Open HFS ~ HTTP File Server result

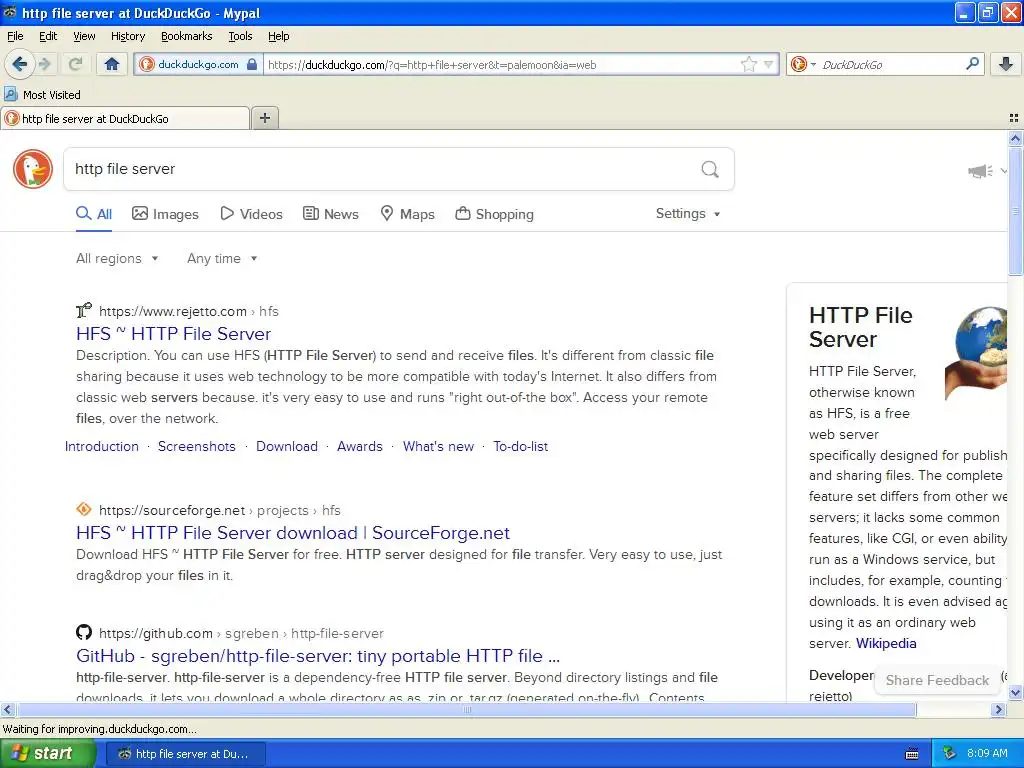[173, 334]
